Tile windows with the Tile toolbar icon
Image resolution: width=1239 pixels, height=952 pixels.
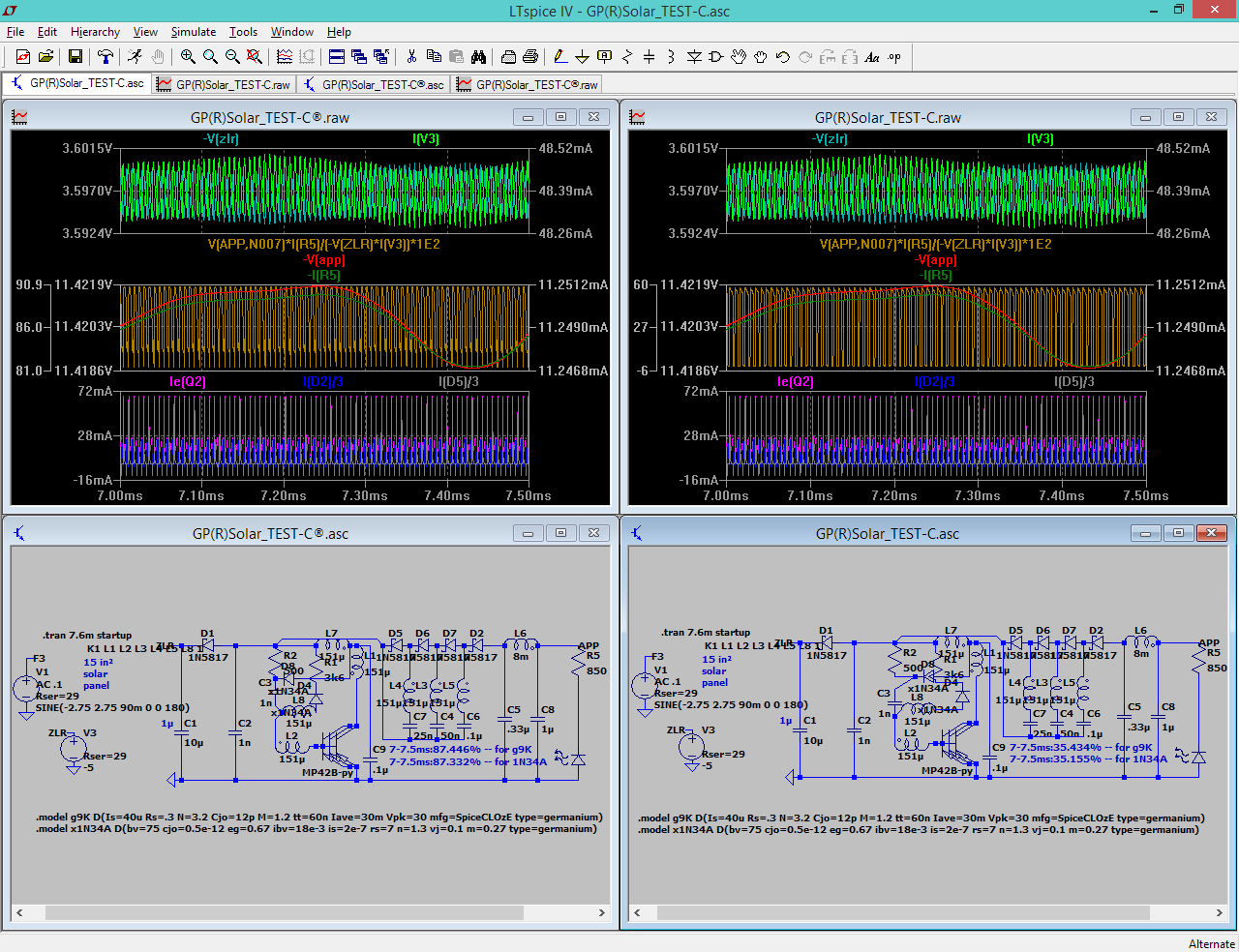pos(337,57)
